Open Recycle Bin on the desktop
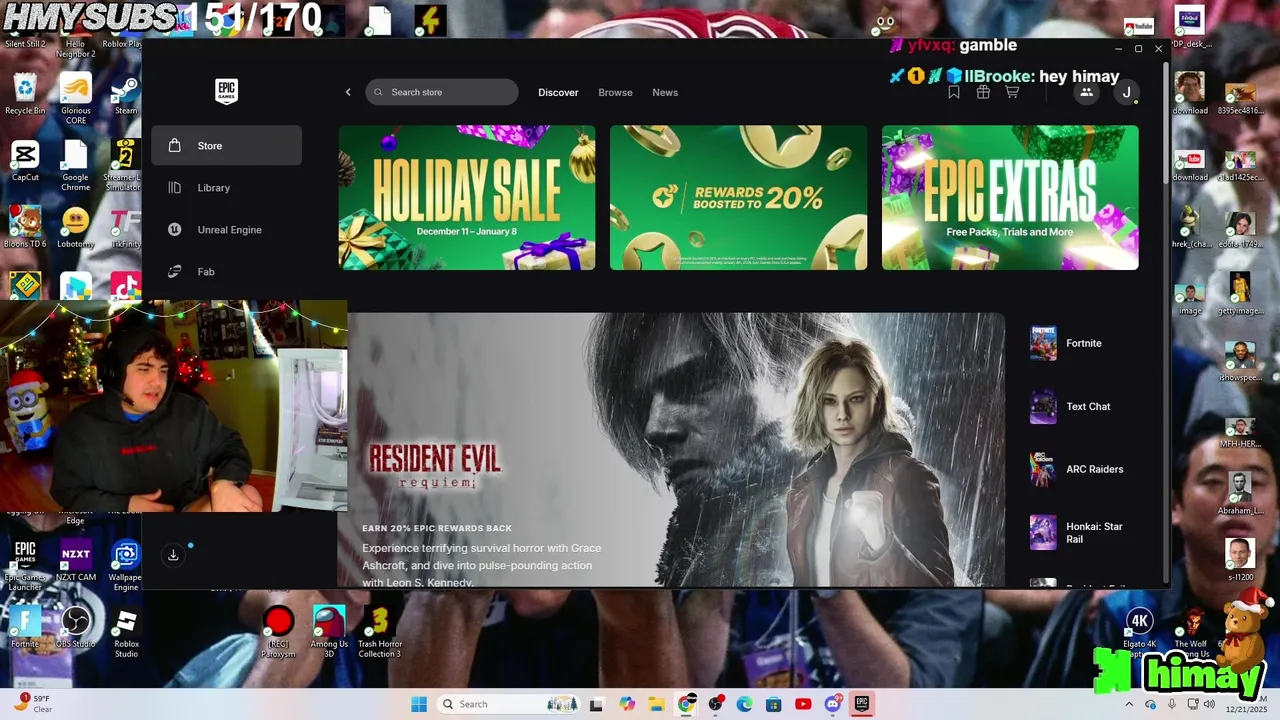Screen dimensions: 1280x720 25,94
